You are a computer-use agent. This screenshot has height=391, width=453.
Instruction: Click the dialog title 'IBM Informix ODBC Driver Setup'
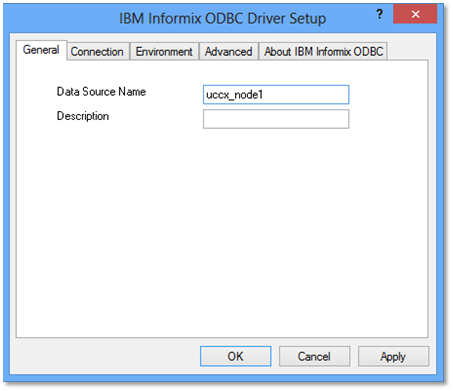click(x=222, y=18)
